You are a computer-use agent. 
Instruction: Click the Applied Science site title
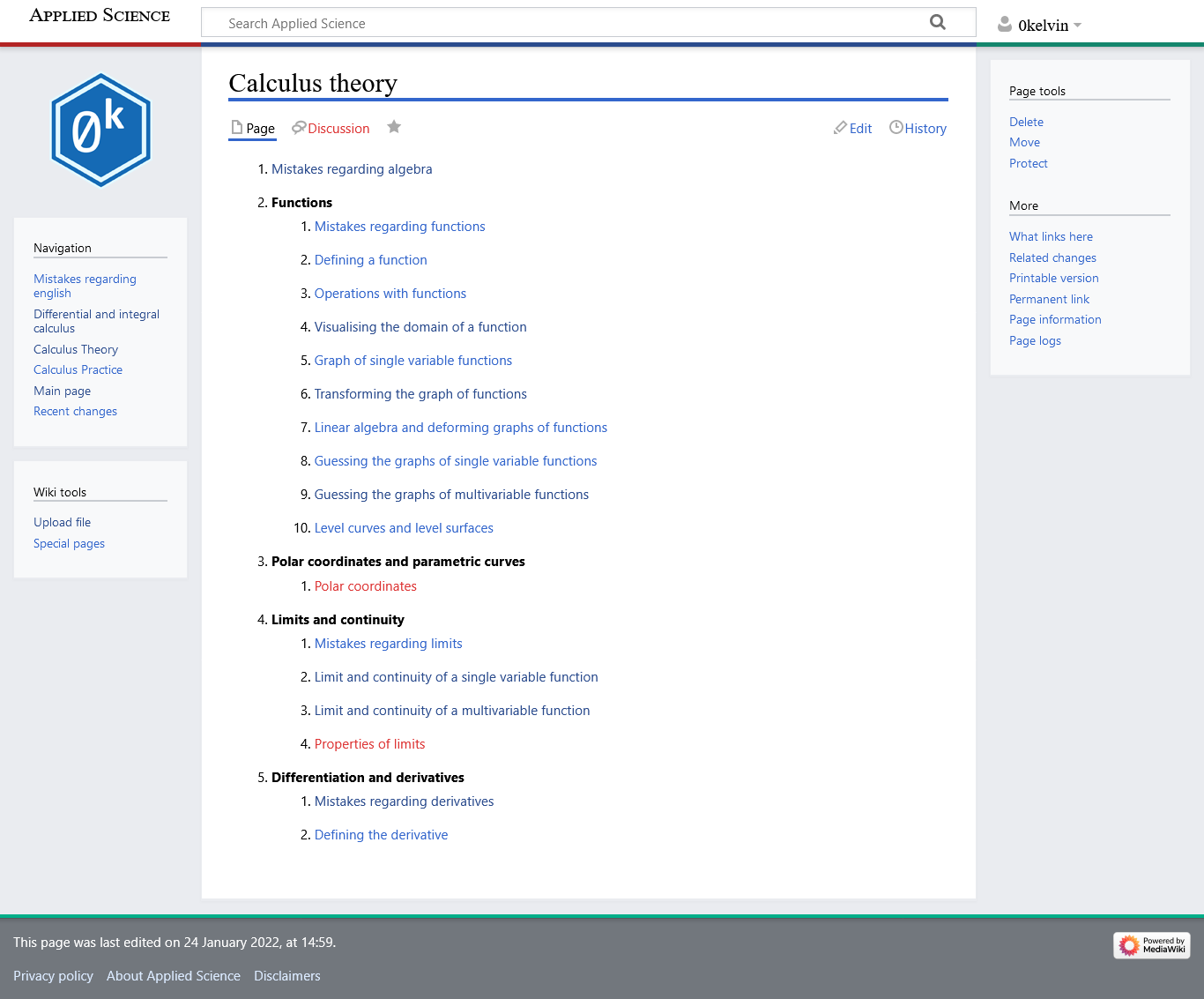(100, 16)
